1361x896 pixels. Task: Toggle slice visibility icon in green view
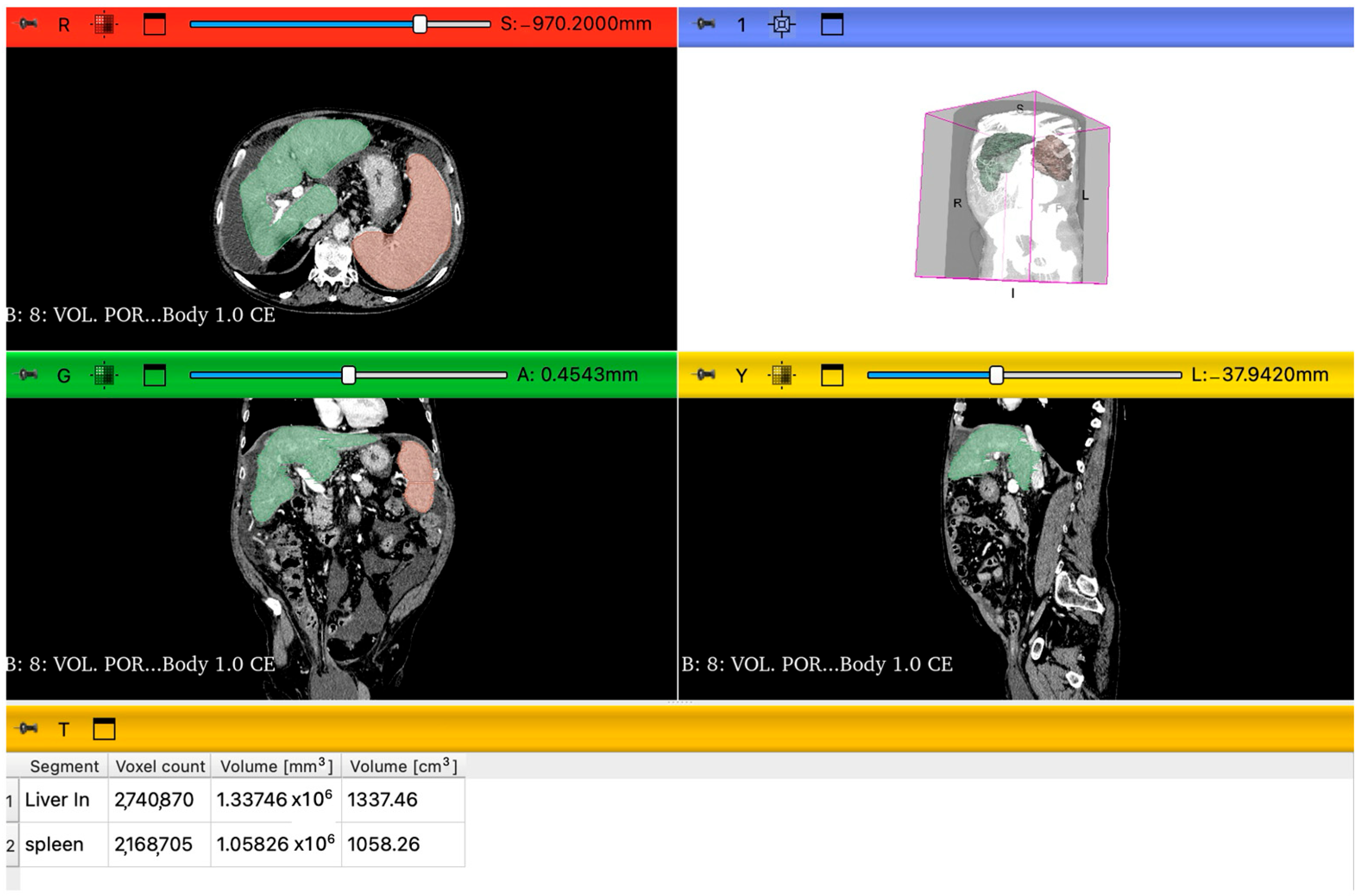pyautogui.click(x=103, y=375)
